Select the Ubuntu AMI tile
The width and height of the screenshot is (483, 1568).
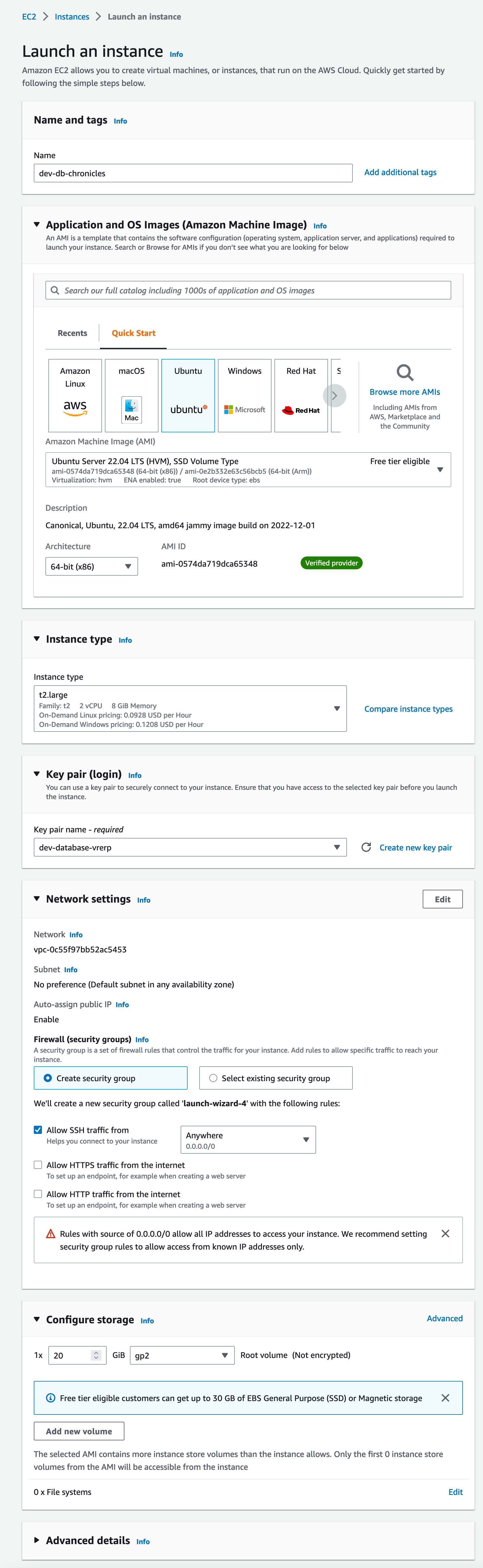point(188,395)
